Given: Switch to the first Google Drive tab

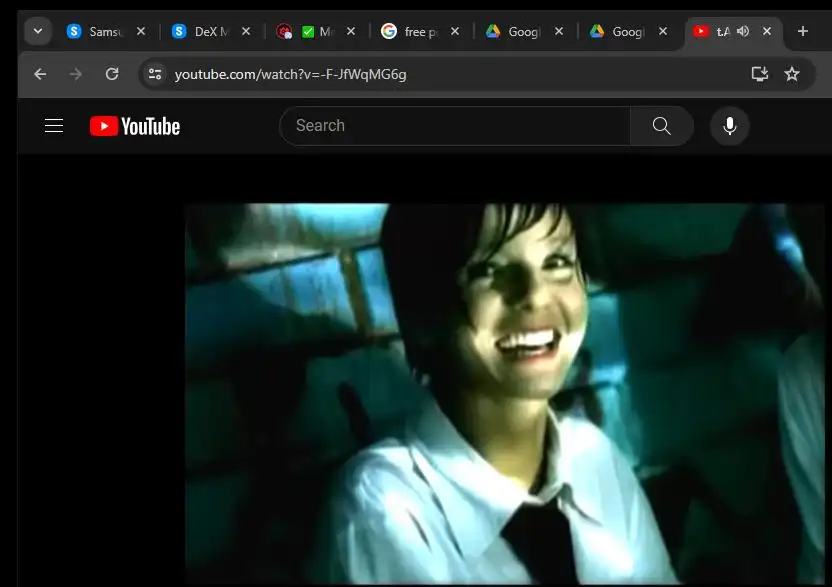Looking at the screenshot, I should click(524, 32).
